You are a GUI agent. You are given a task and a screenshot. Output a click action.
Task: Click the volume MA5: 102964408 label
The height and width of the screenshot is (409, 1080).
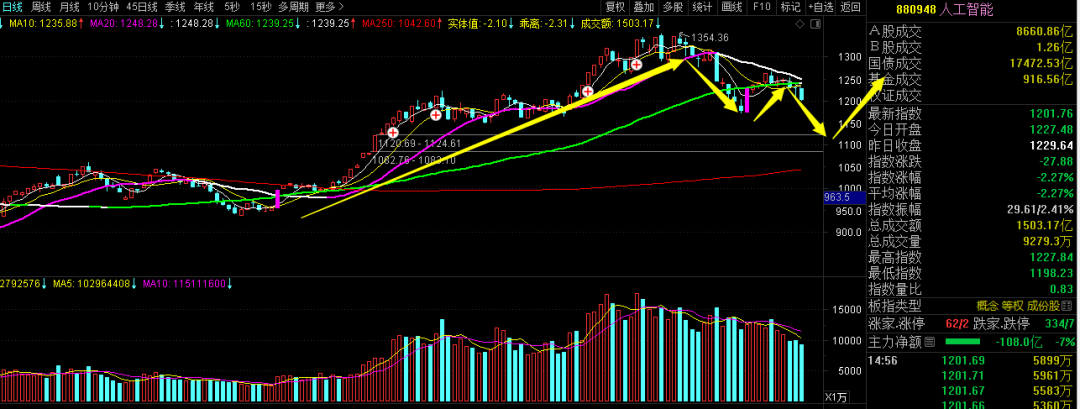(94, 283)
